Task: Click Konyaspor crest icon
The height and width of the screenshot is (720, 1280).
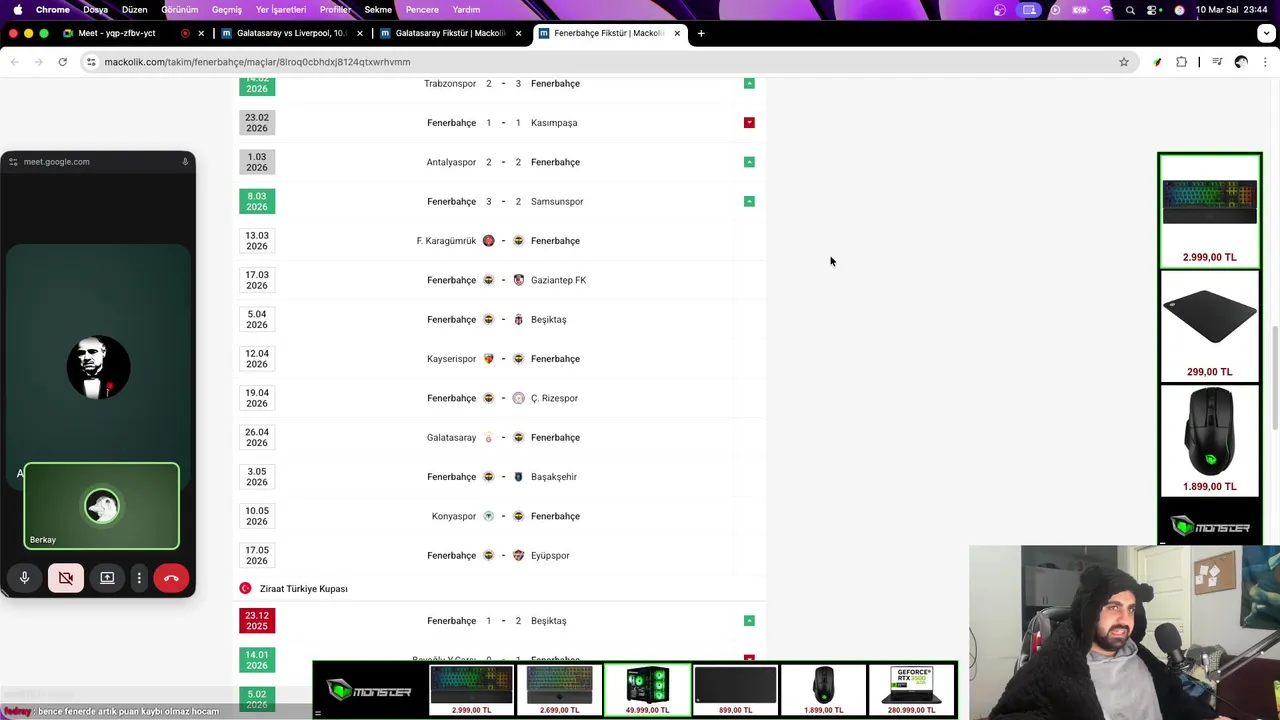Action: pyautogui.click(x=488, y=516)
